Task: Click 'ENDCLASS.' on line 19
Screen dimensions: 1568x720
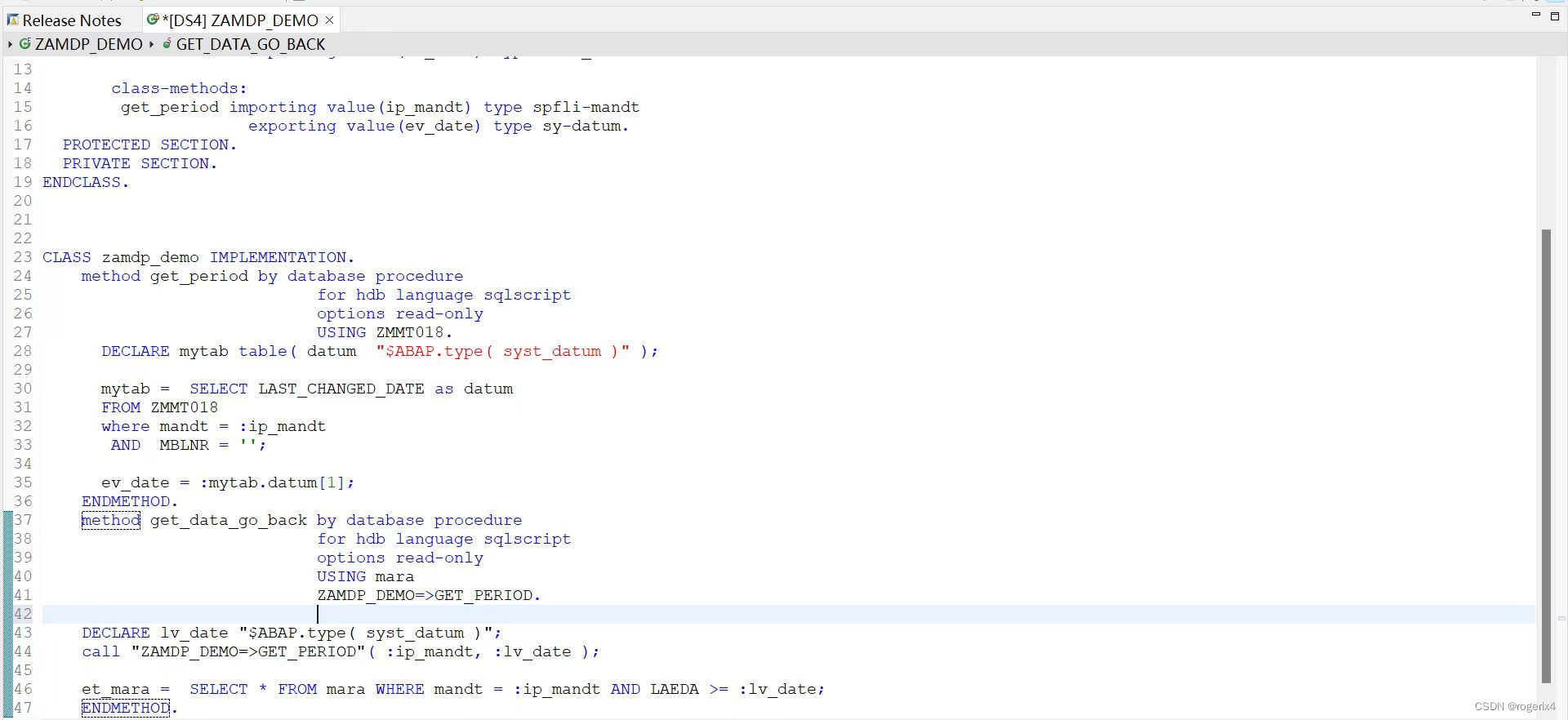Action: [x=86, y=182]
